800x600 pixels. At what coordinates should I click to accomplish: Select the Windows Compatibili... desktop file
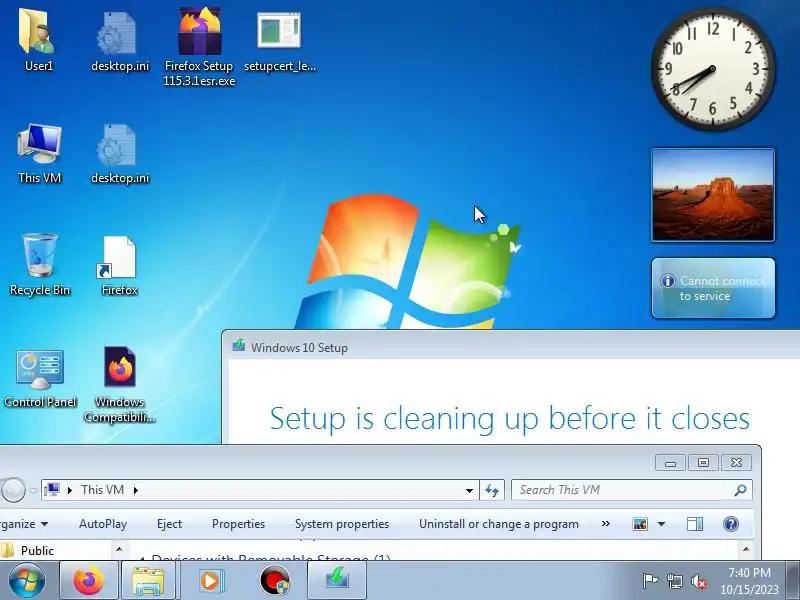(119, 384)
